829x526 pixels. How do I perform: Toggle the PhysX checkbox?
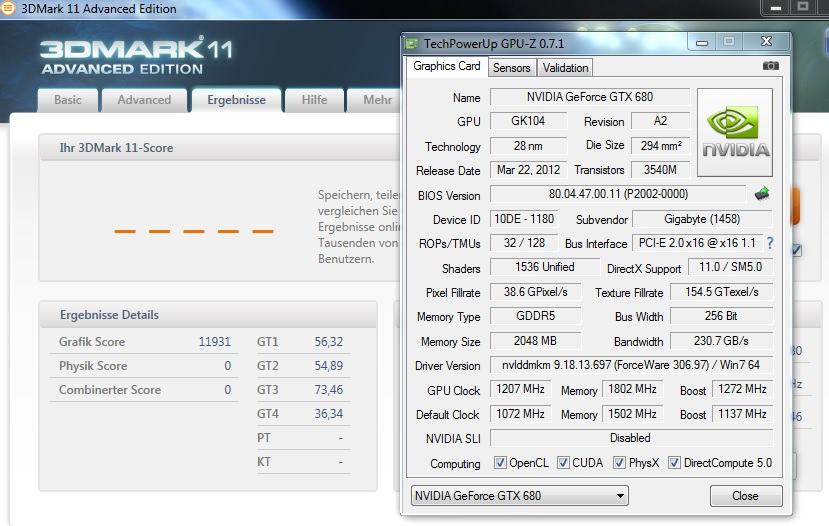coord(619,463)
